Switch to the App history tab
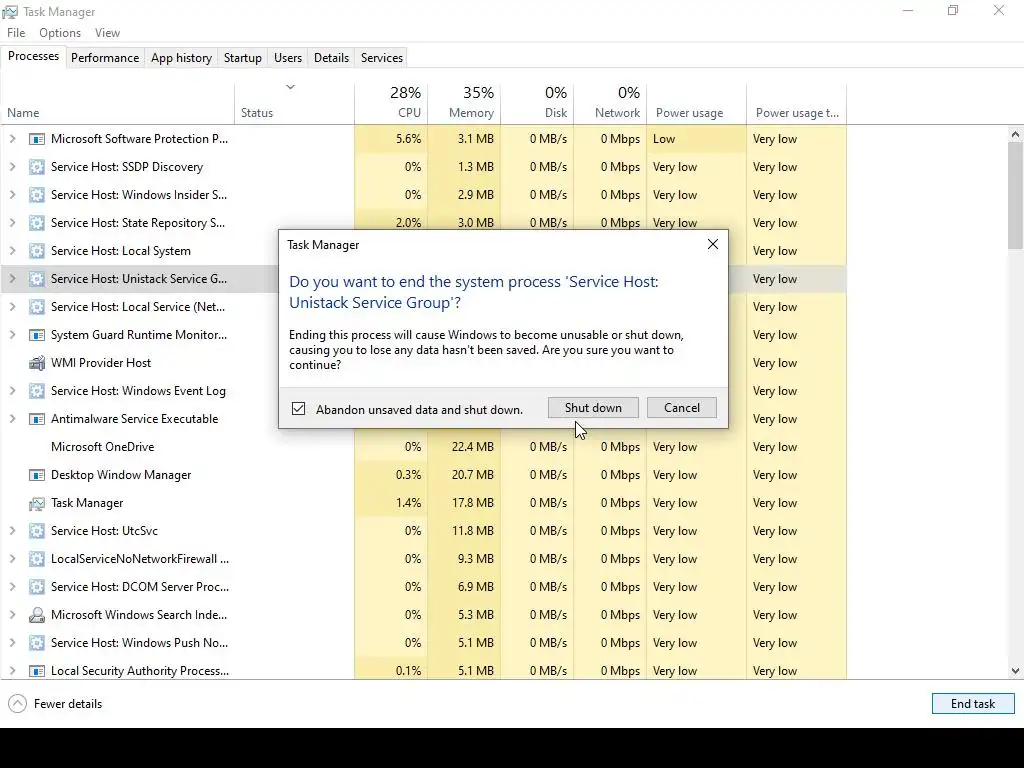The image size is (1024, 768). coord(182,57)
